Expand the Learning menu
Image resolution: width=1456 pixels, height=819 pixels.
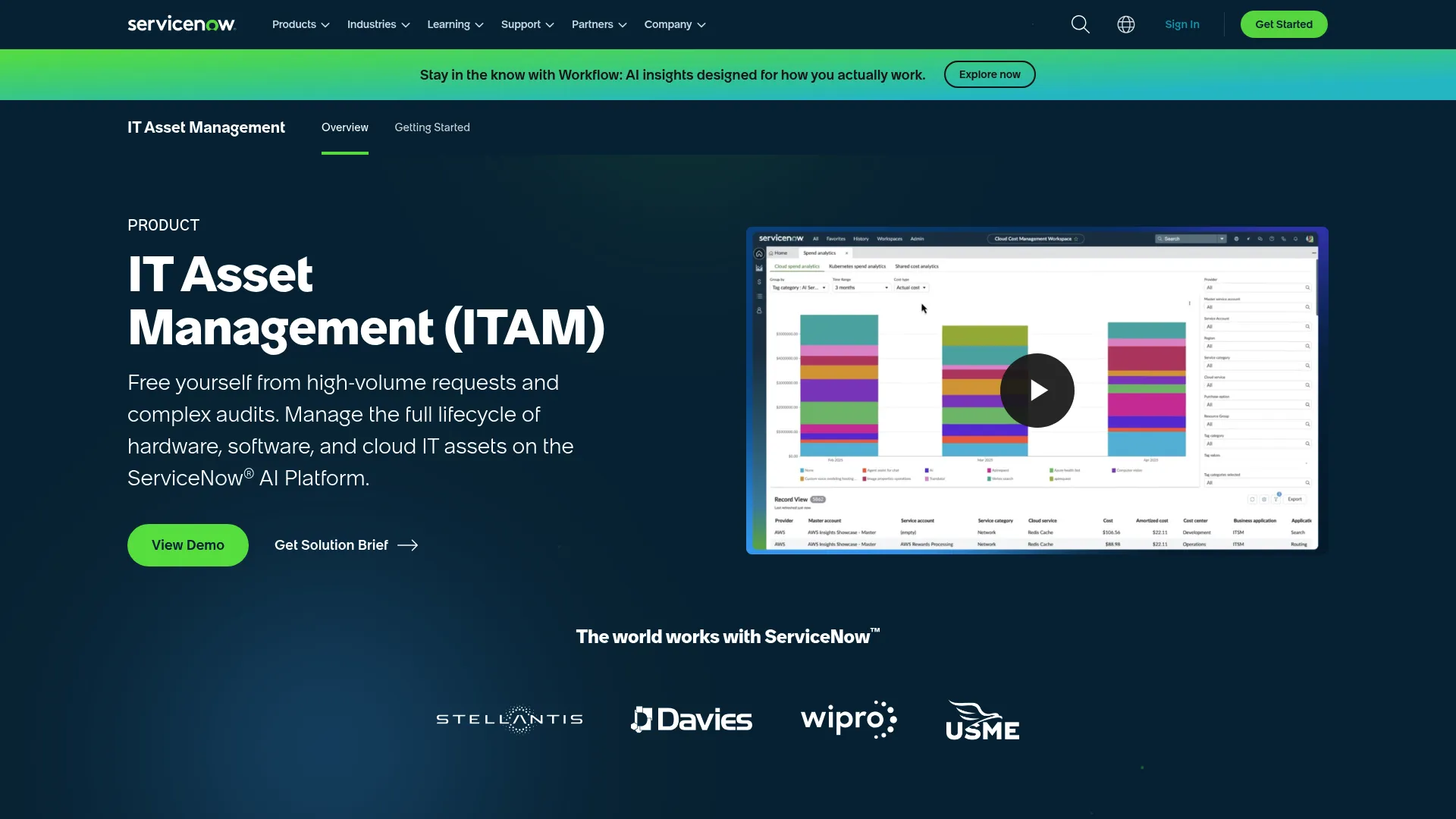[455, 24]
